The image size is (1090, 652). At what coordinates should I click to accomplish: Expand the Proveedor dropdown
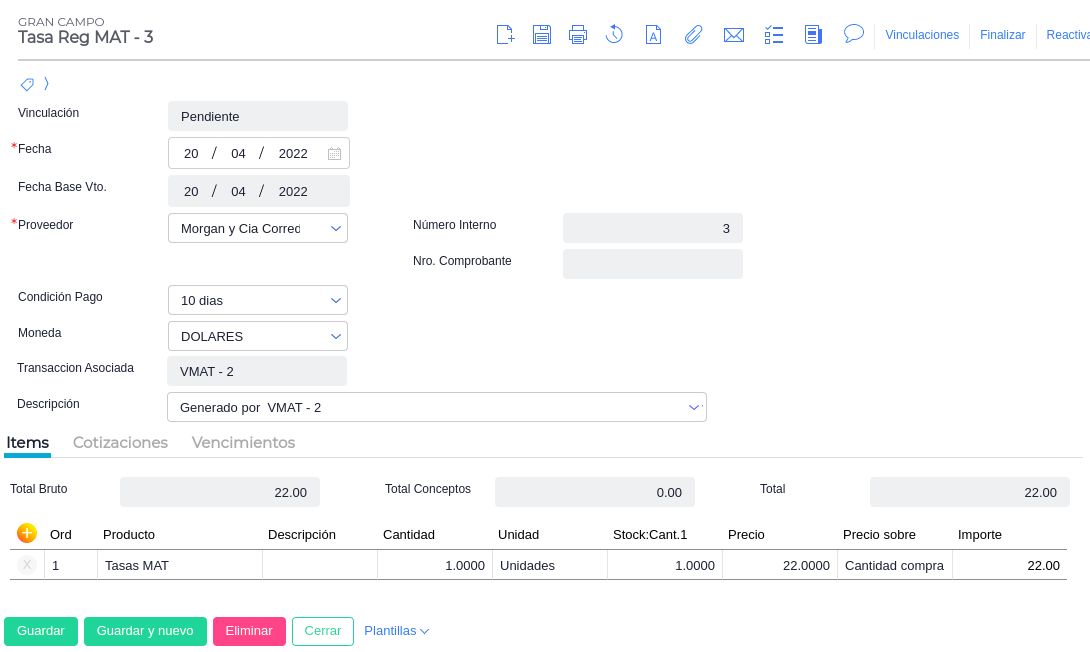(x=336, y=228)
